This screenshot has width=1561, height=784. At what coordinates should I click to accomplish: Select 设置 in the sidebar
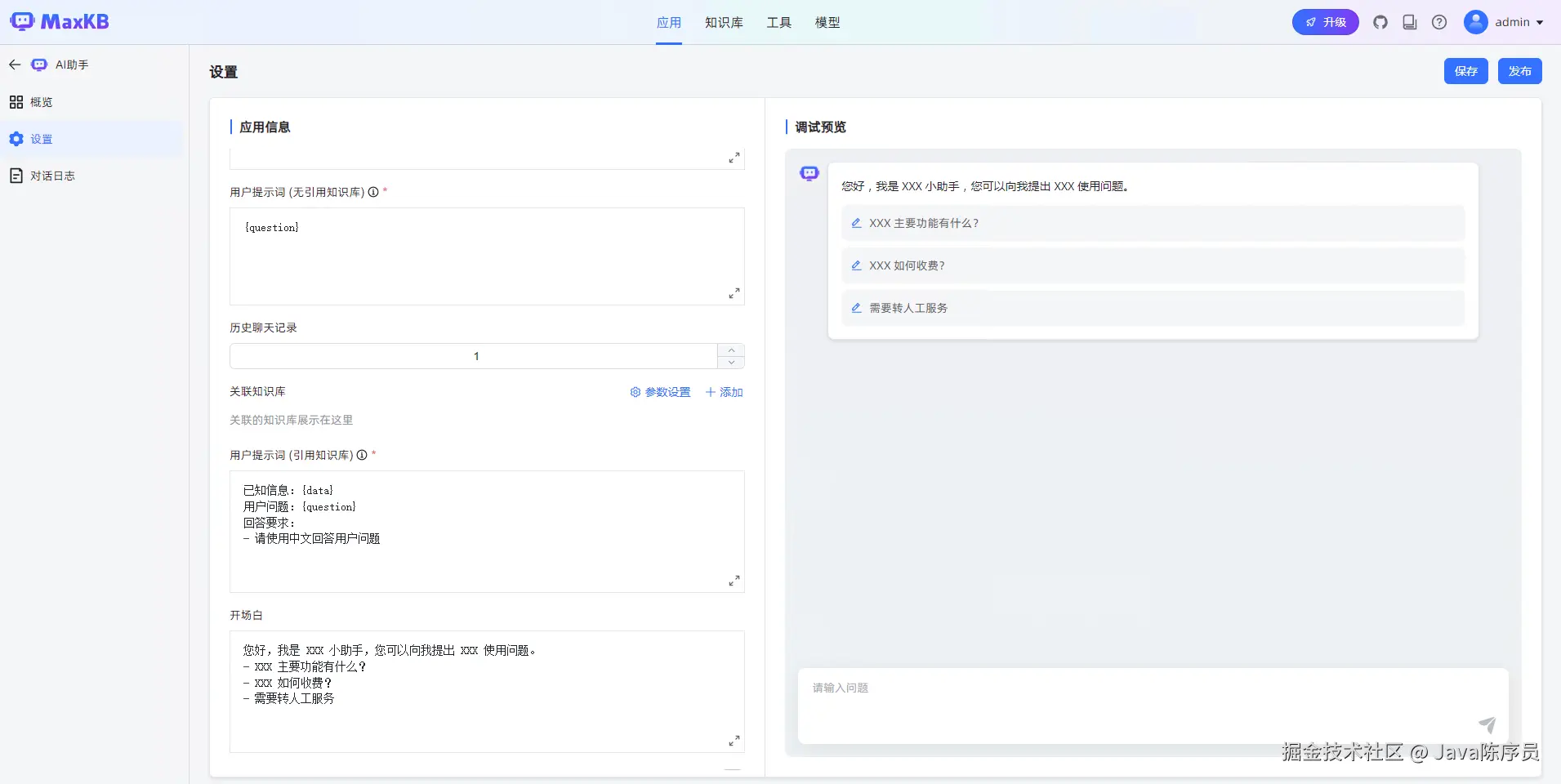click(x=91, y=139)
